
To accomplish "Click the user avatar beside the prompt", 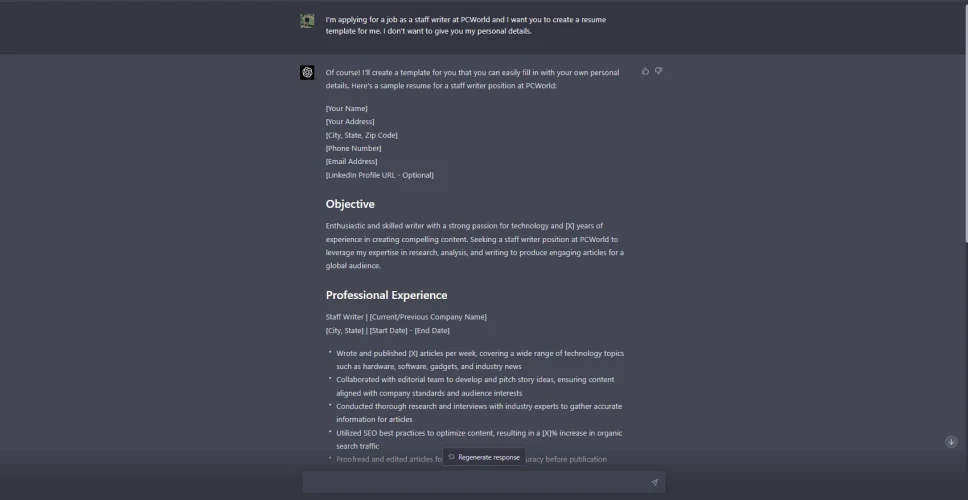I will [307, 20].
